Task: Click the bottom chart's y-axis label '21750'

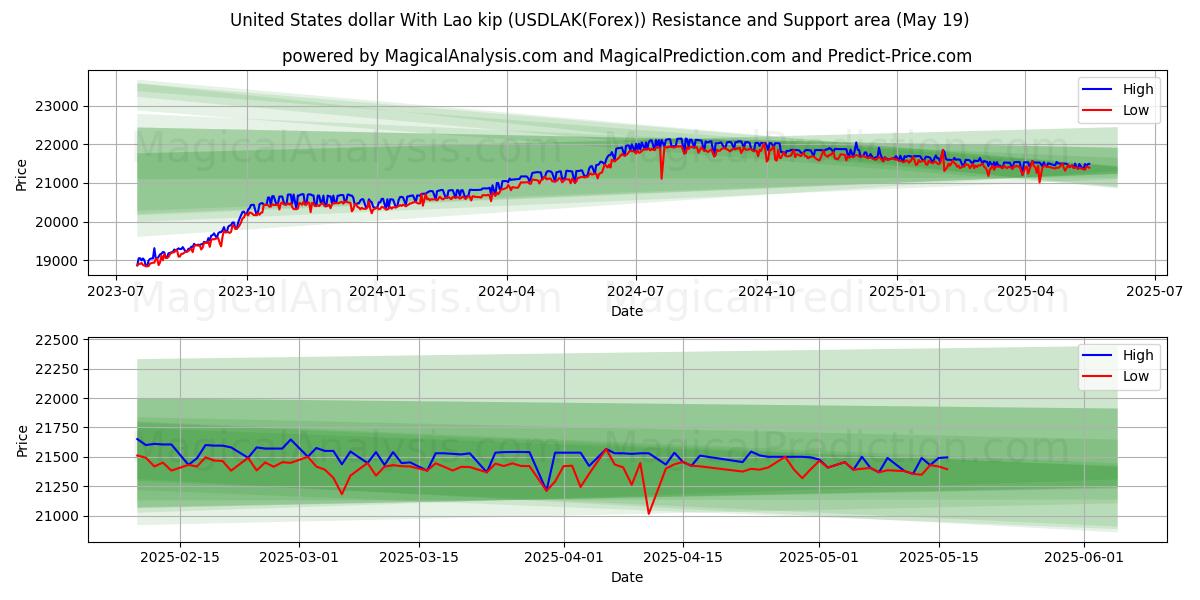Action: (x=58, y=428)
